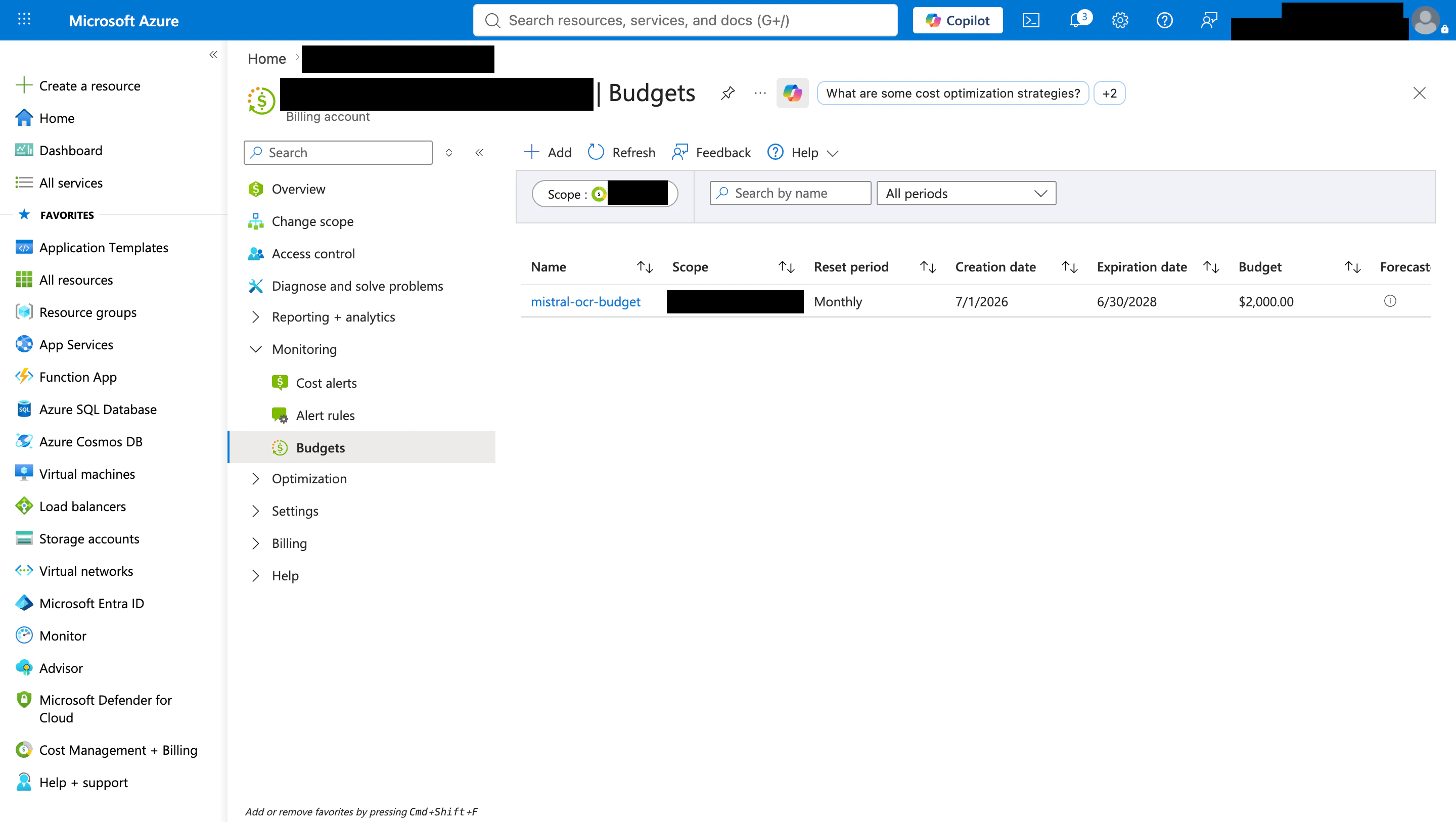1456x822 pixels.
Task: Click the account avatar picture
Action: (1427, 20)
